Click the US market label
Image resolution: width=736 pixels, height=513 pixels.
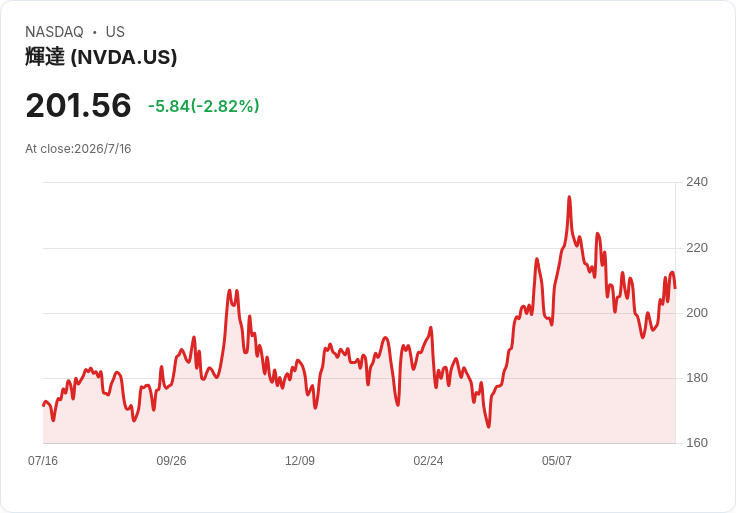(x=115, y=32)
